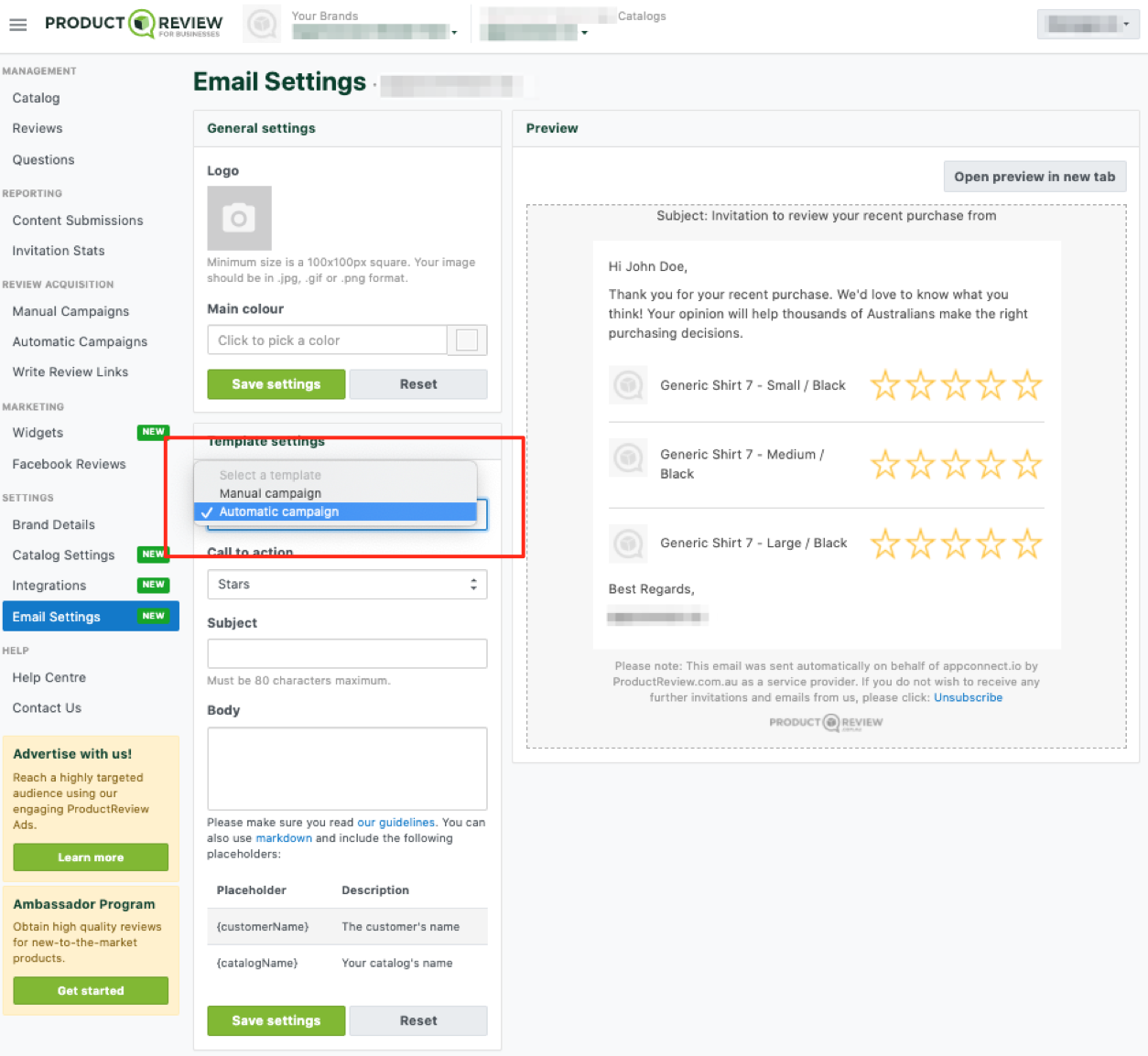Image resolution: width=1148 pixels, height=1056 pixels.
Task: Open the Your Brands dropdown
Action: click(x=375, y=32)
